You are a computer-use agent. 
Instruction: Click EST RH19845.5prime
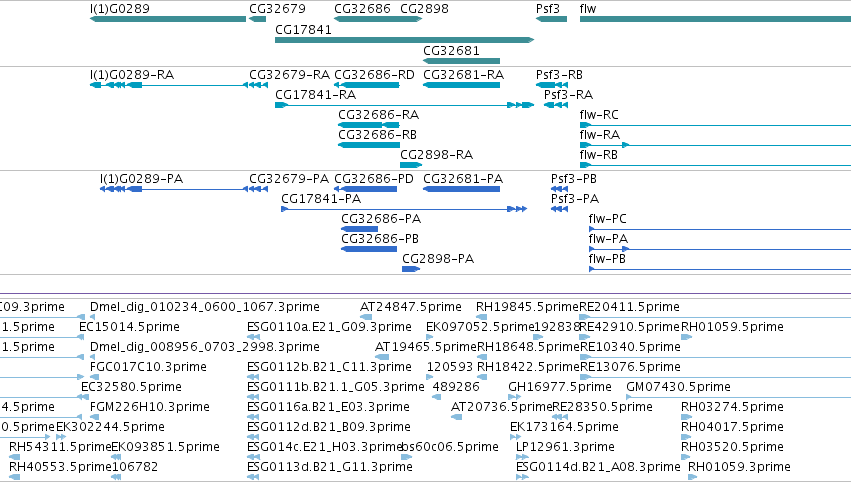527,307
